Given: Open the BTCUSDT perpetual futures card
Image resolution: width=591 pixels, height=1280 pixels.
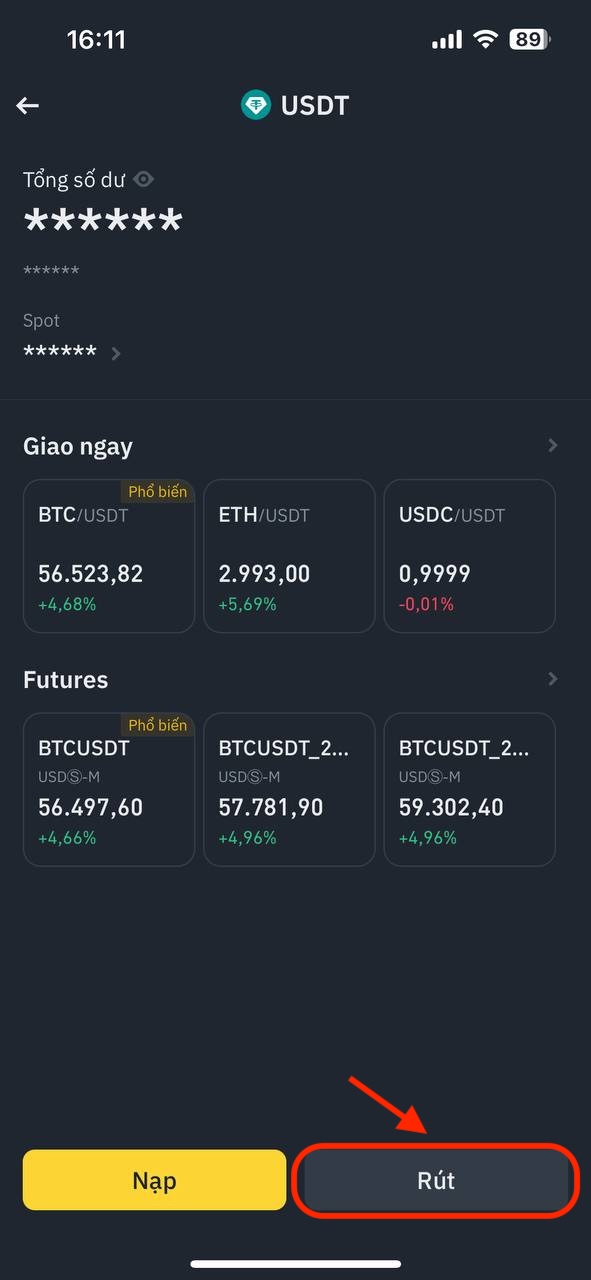Looking at the screenshot, I should coord(109,789).
